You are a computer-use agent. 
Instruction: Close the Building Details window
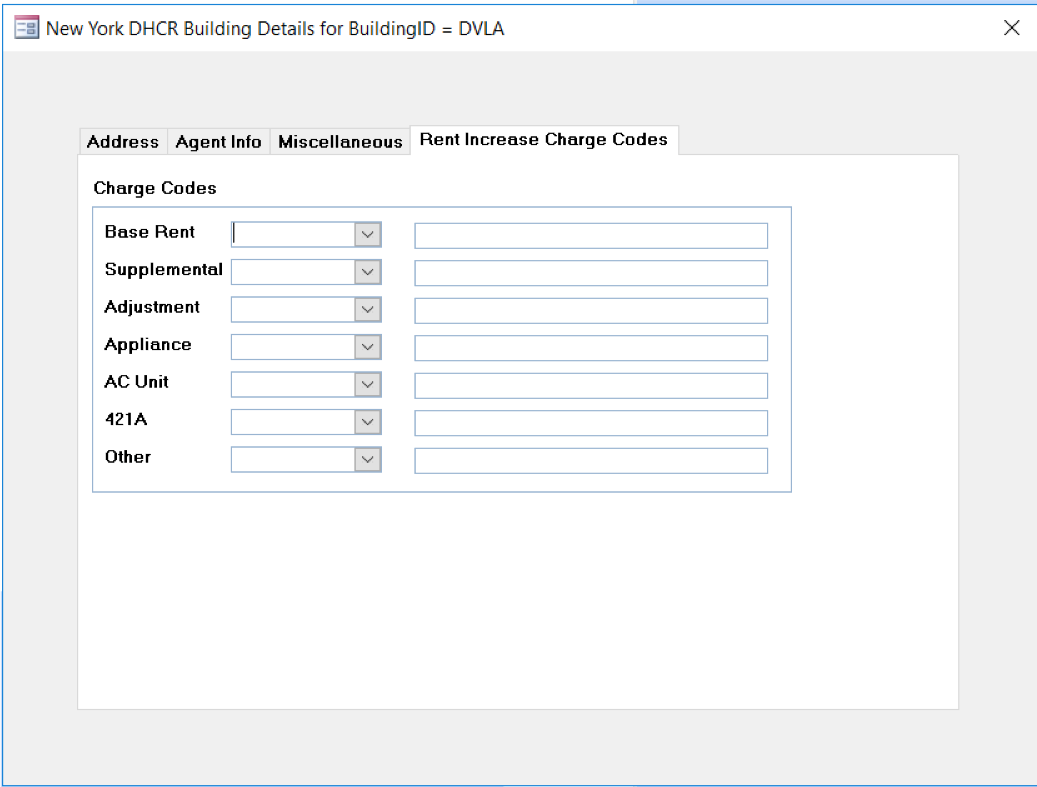click(1011, 28)
